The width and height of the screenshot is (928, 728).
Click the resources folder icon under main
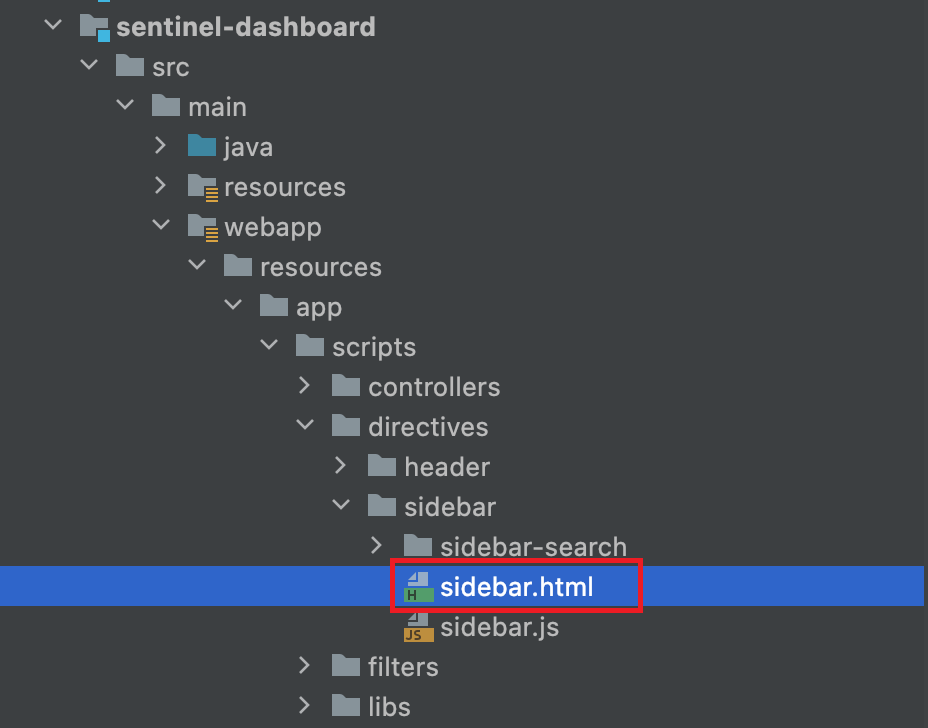(x=203, y=188)
